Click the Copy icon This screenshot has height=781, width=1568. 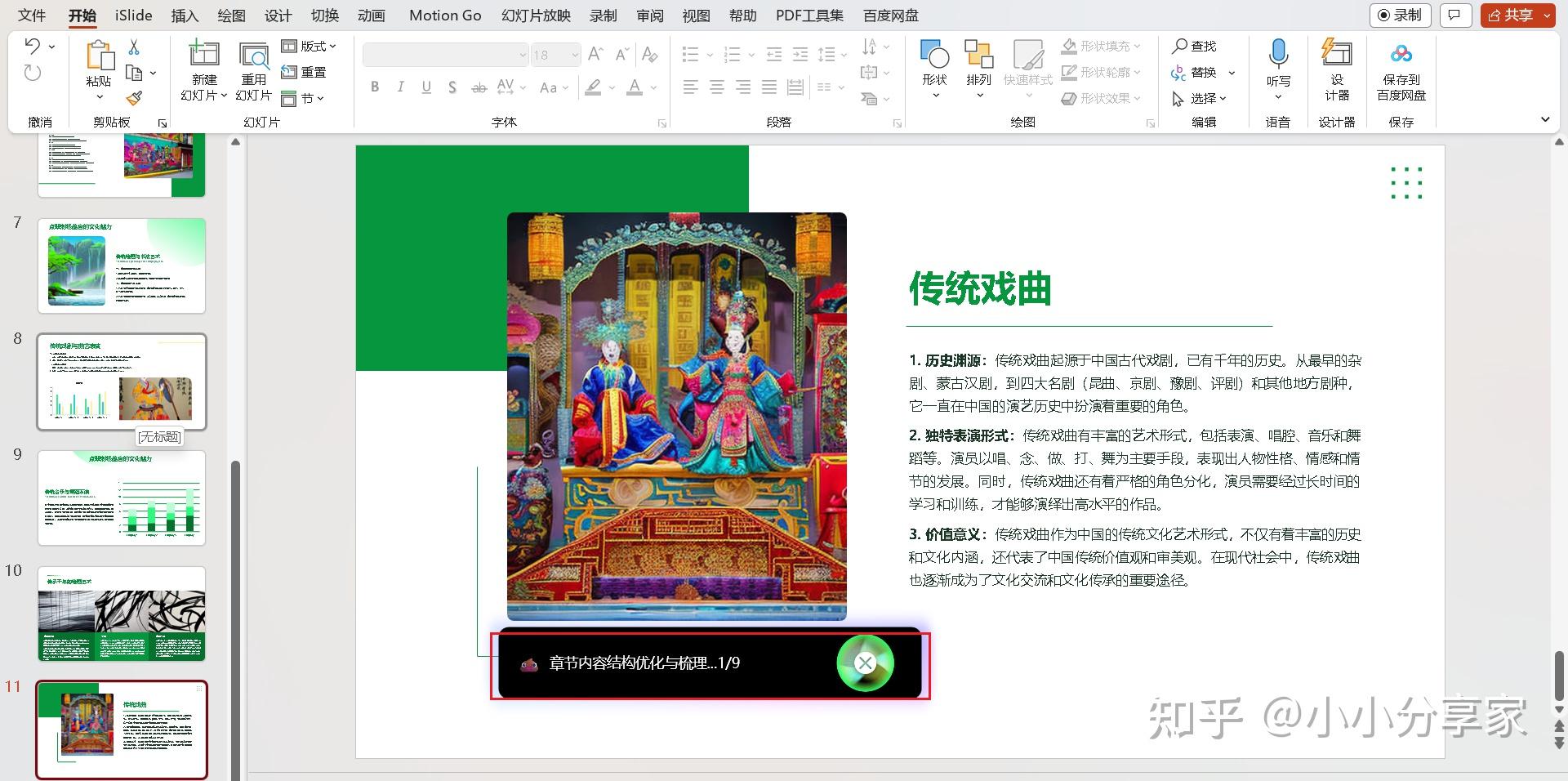[134, 73]
